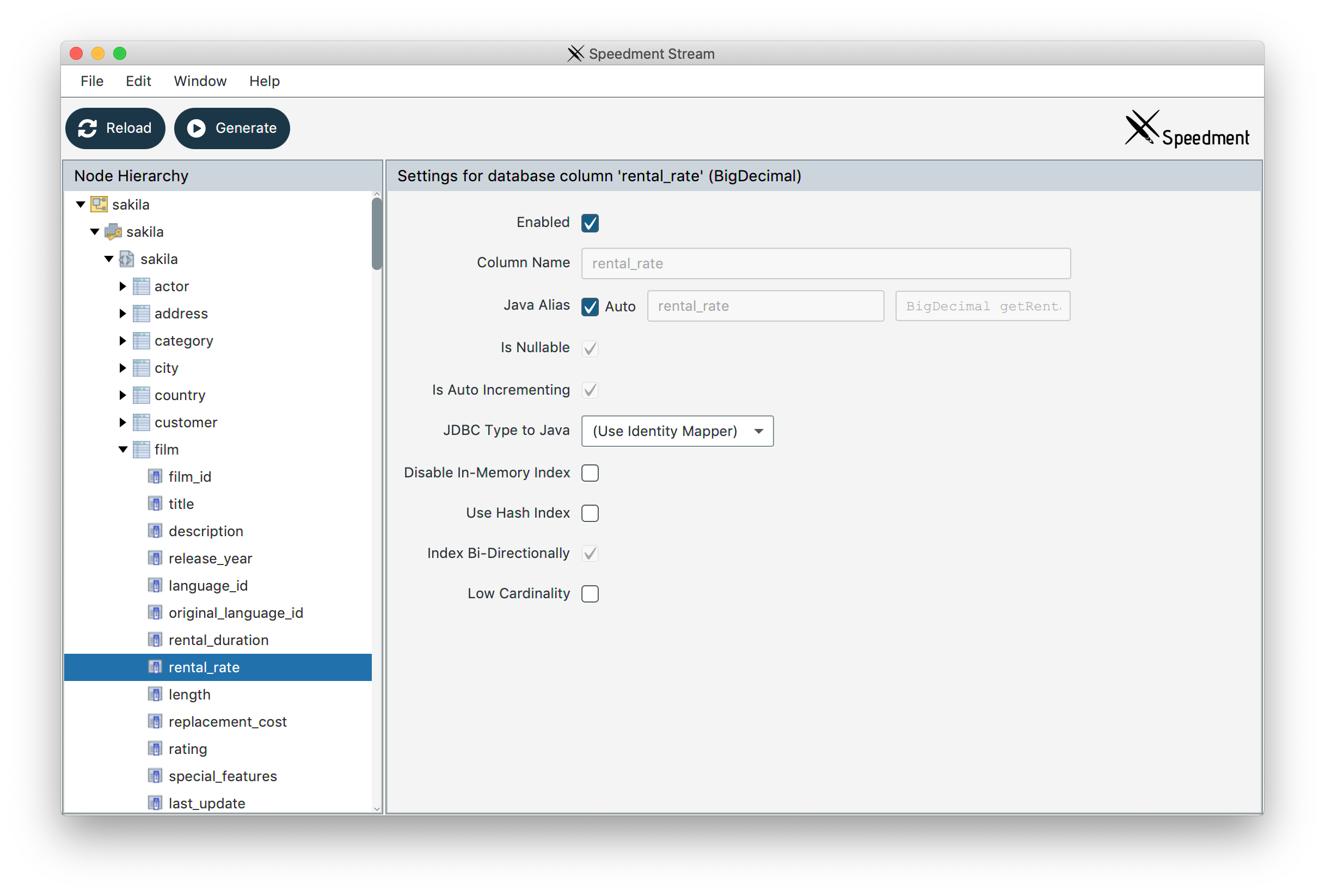Click the actor table icon
1325x896 pixels.
click(x=142, y=286)
